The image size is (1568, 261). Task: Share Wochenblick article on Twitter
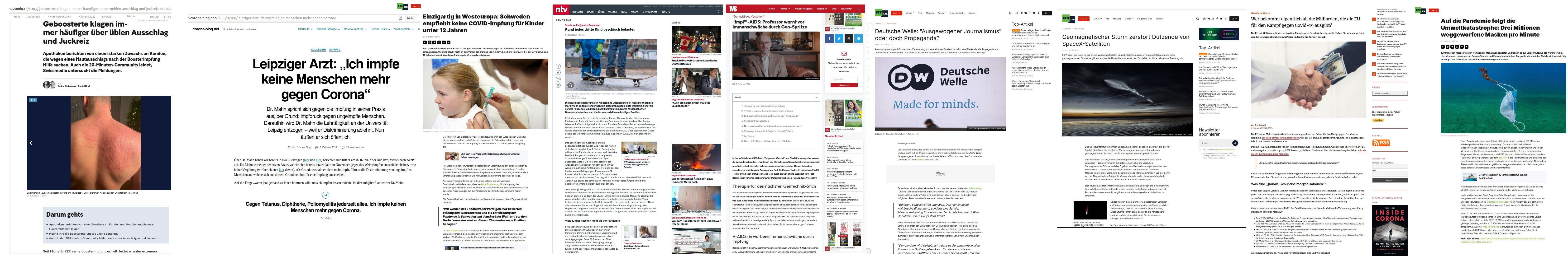click(x=839, y=38)
